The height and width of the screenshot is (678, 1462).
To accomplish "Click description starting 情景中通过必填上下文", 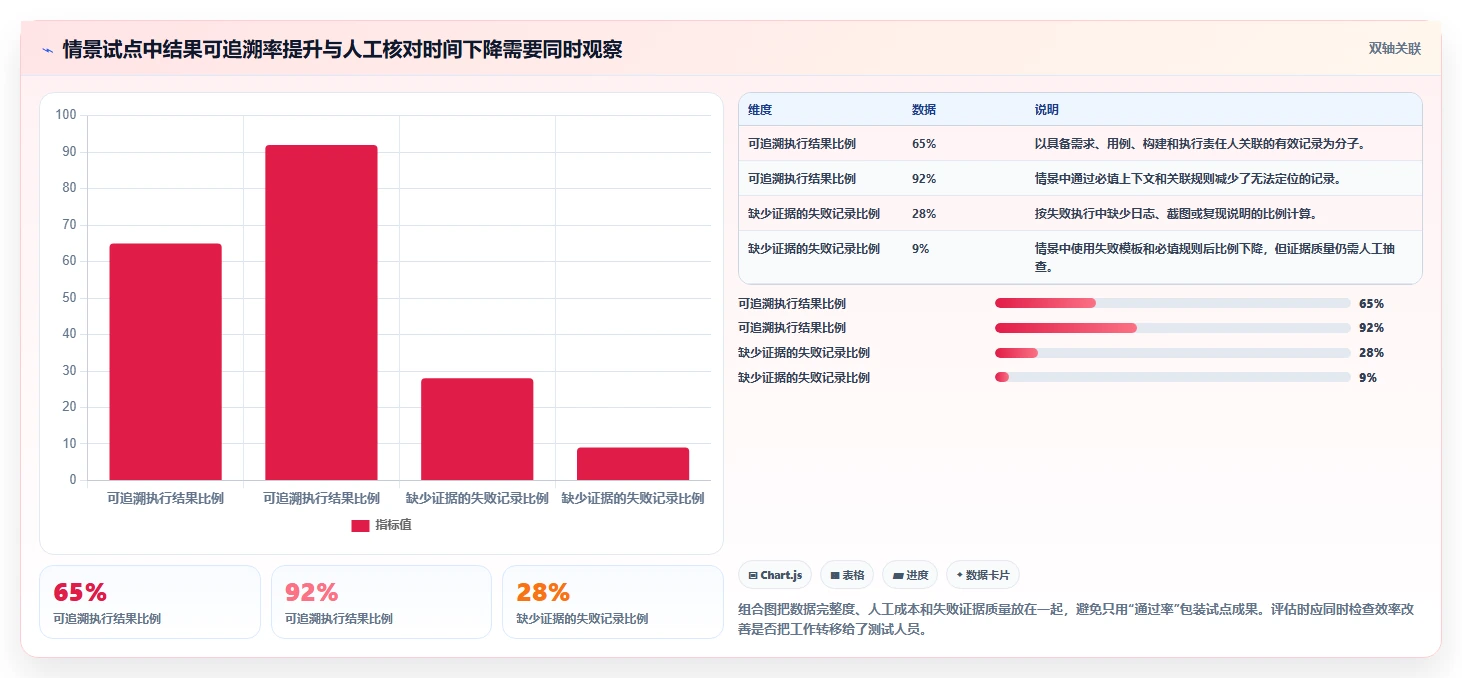I will tap(1188, 179).
